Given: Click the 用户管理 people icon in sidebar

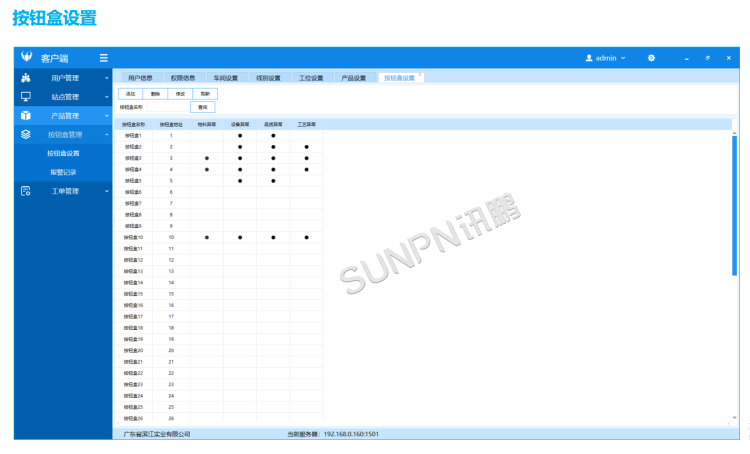Looking at the screenshot, I should pos(26,77).
